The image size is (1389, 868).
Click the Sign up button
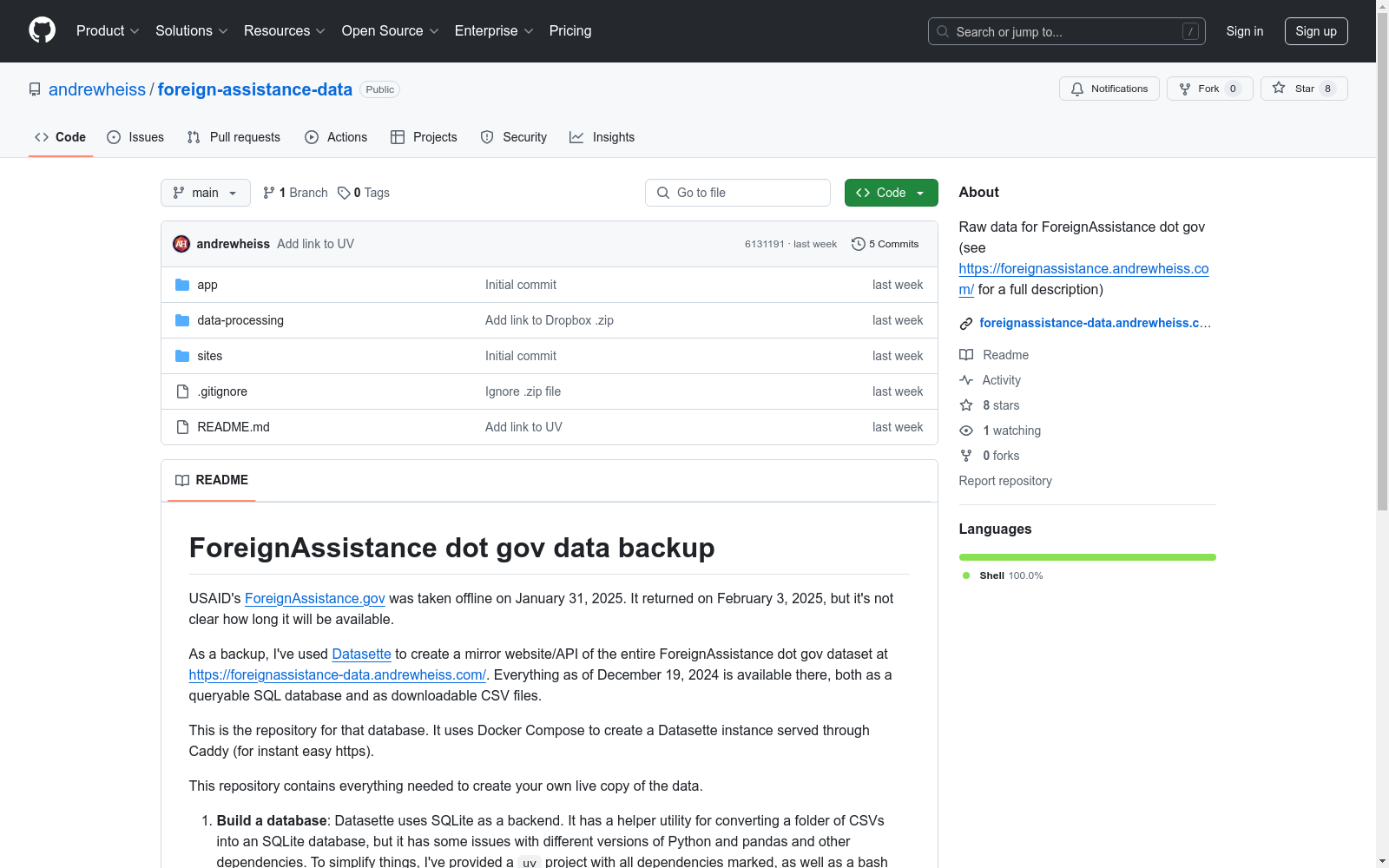click(x=1316, y=31)
